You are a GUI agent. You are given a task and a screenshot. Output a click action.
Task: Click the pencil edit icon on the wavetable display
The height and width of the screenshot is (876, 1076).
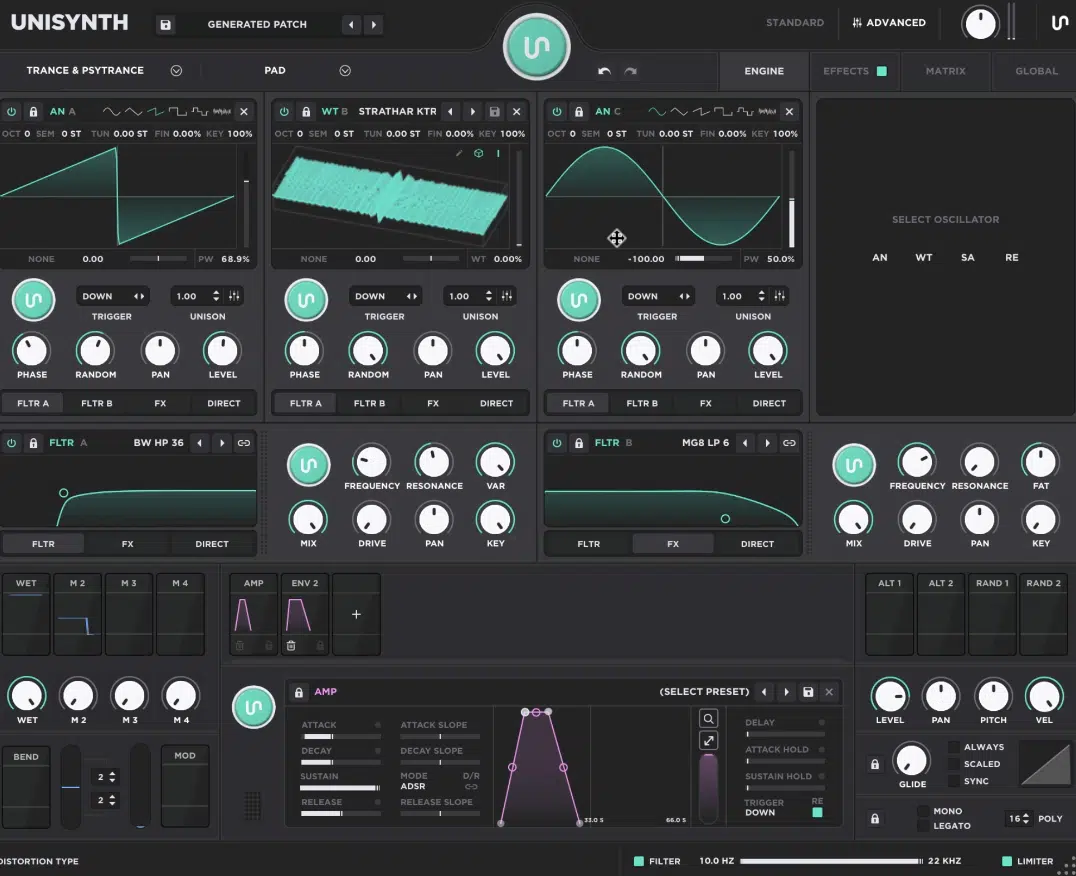click(457, 153)
